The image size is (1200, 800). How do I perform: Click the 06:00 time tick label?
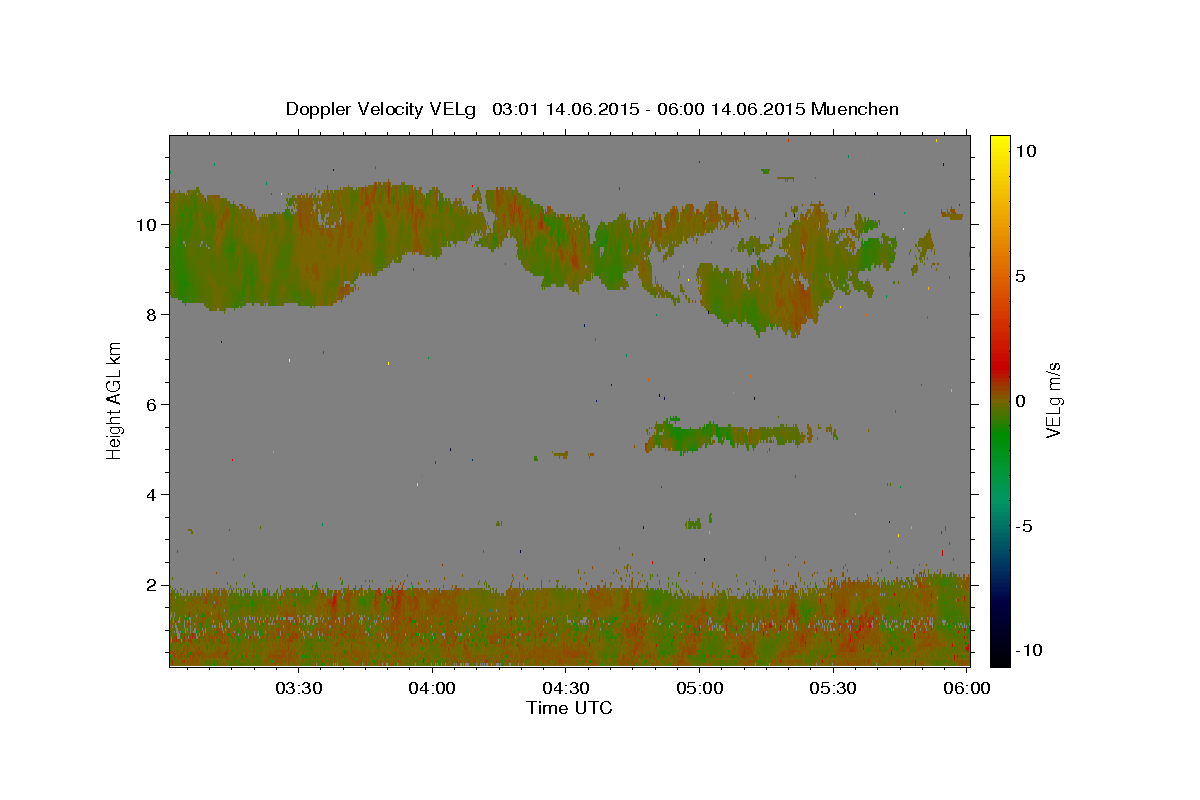point(967,689)
